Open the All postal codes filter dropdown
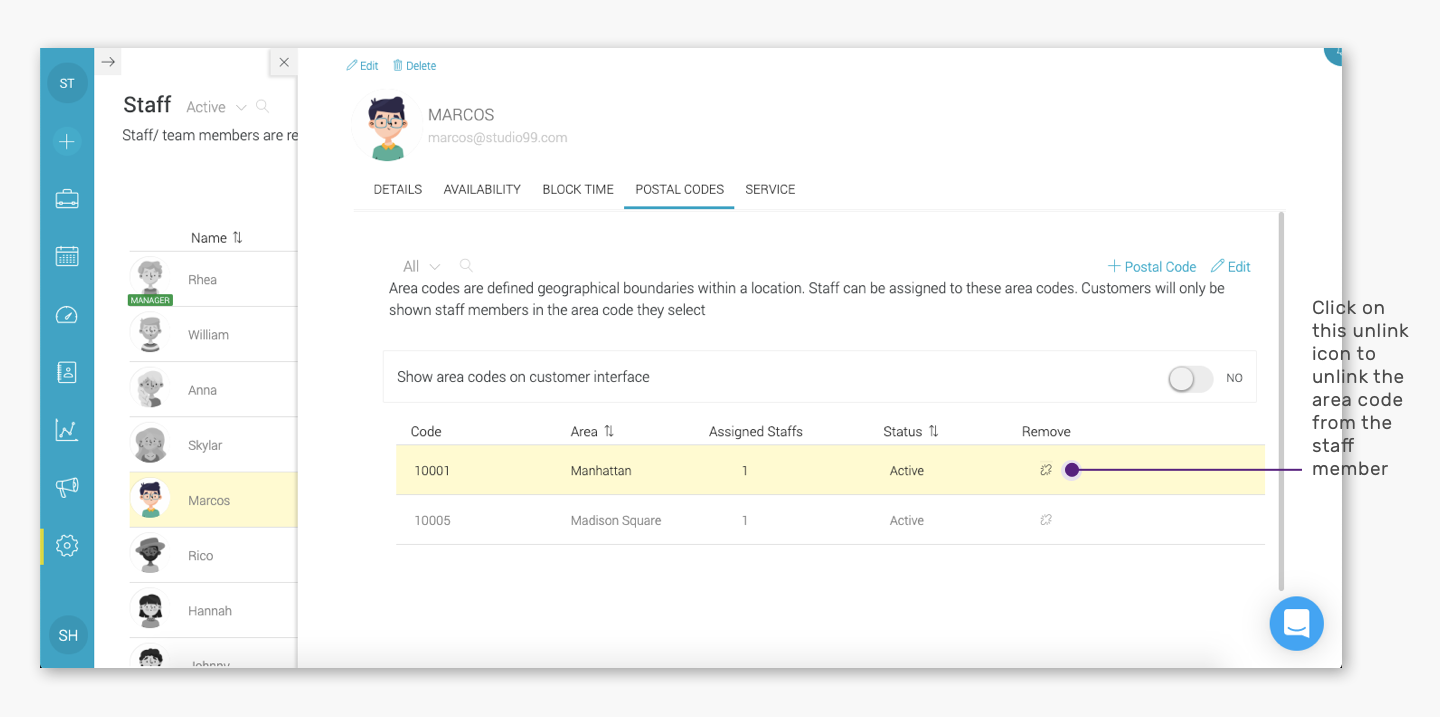Viewport: 1440px width, 718px height. coord(421,267)
